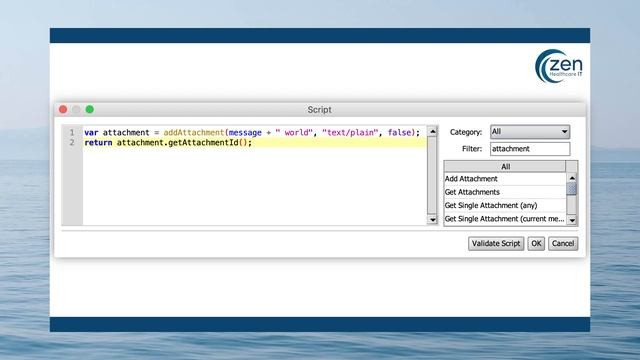This screenshot has width=640, height=360.
Task: Place cursor in line 1 addAttachment code
Action: (x=252, y=133)
